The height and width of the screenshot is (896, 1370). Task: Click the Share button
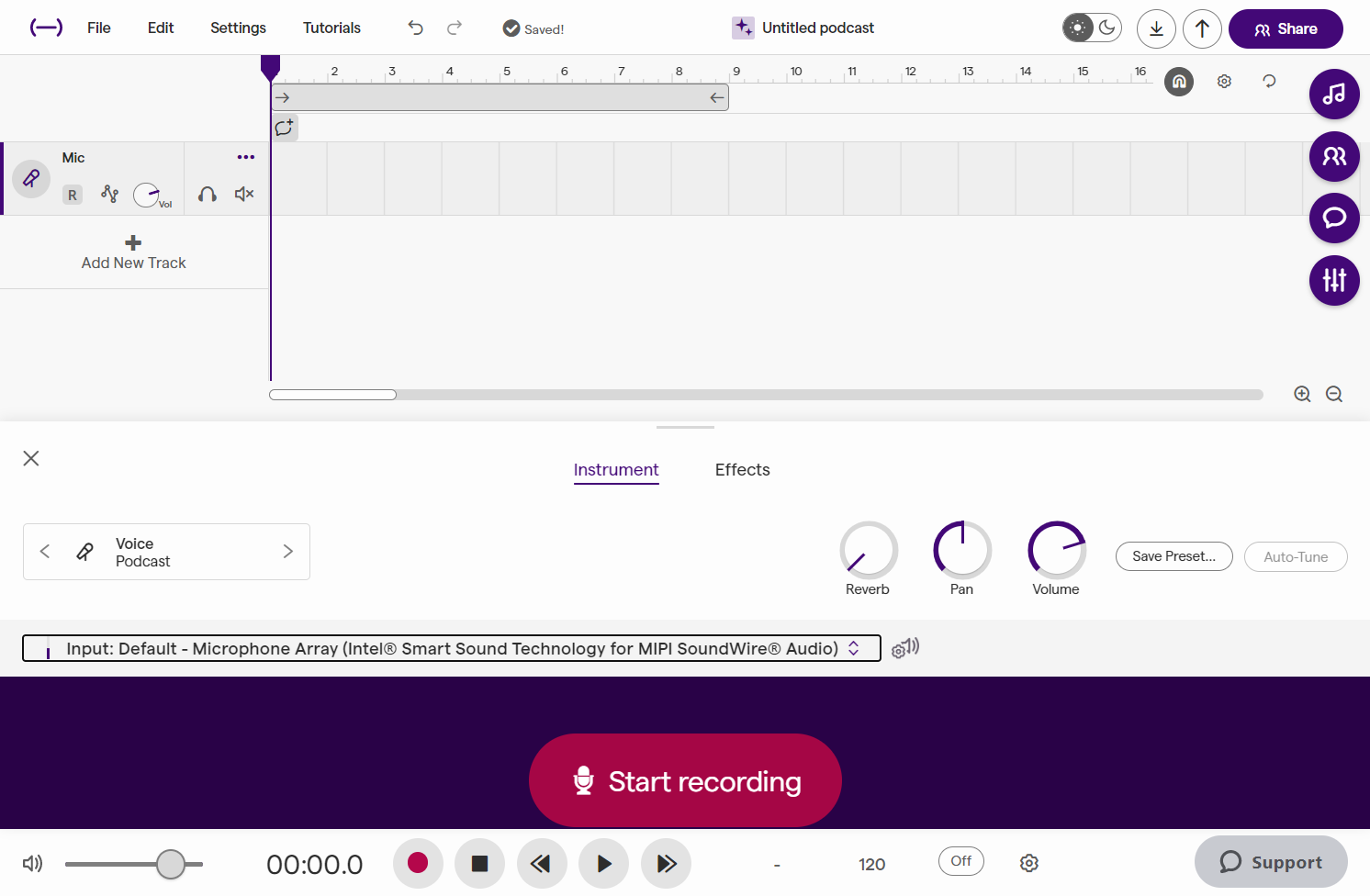click(x=1286, y=28)
